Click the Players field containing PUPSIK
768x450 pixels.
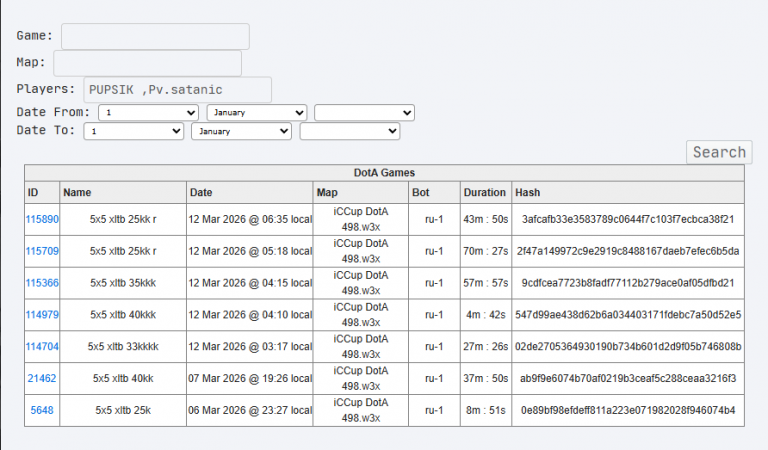[x=177, y=90]
